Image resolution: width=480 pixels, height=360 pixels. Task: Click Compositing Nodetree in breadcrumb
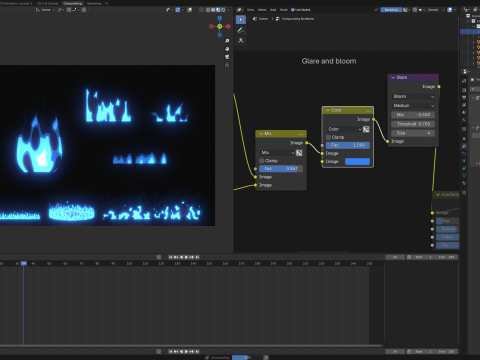click(295, 19)
